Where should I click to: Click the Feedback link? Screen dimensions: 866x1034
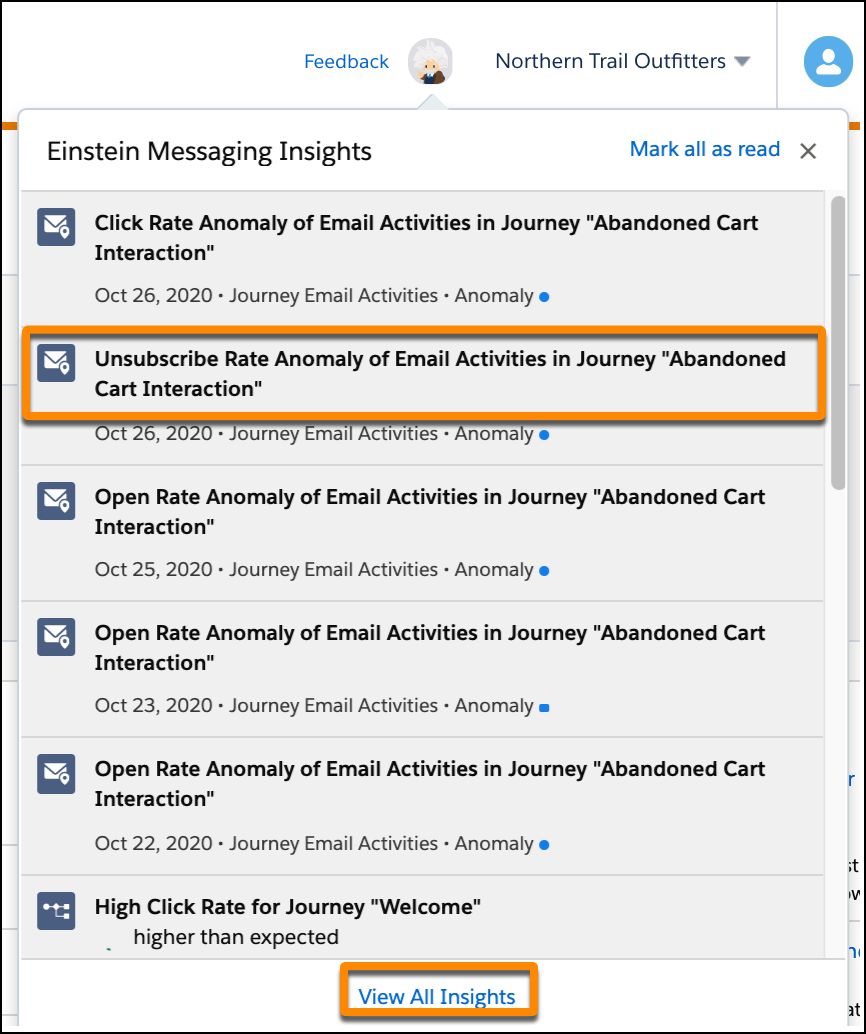[346, 61]
